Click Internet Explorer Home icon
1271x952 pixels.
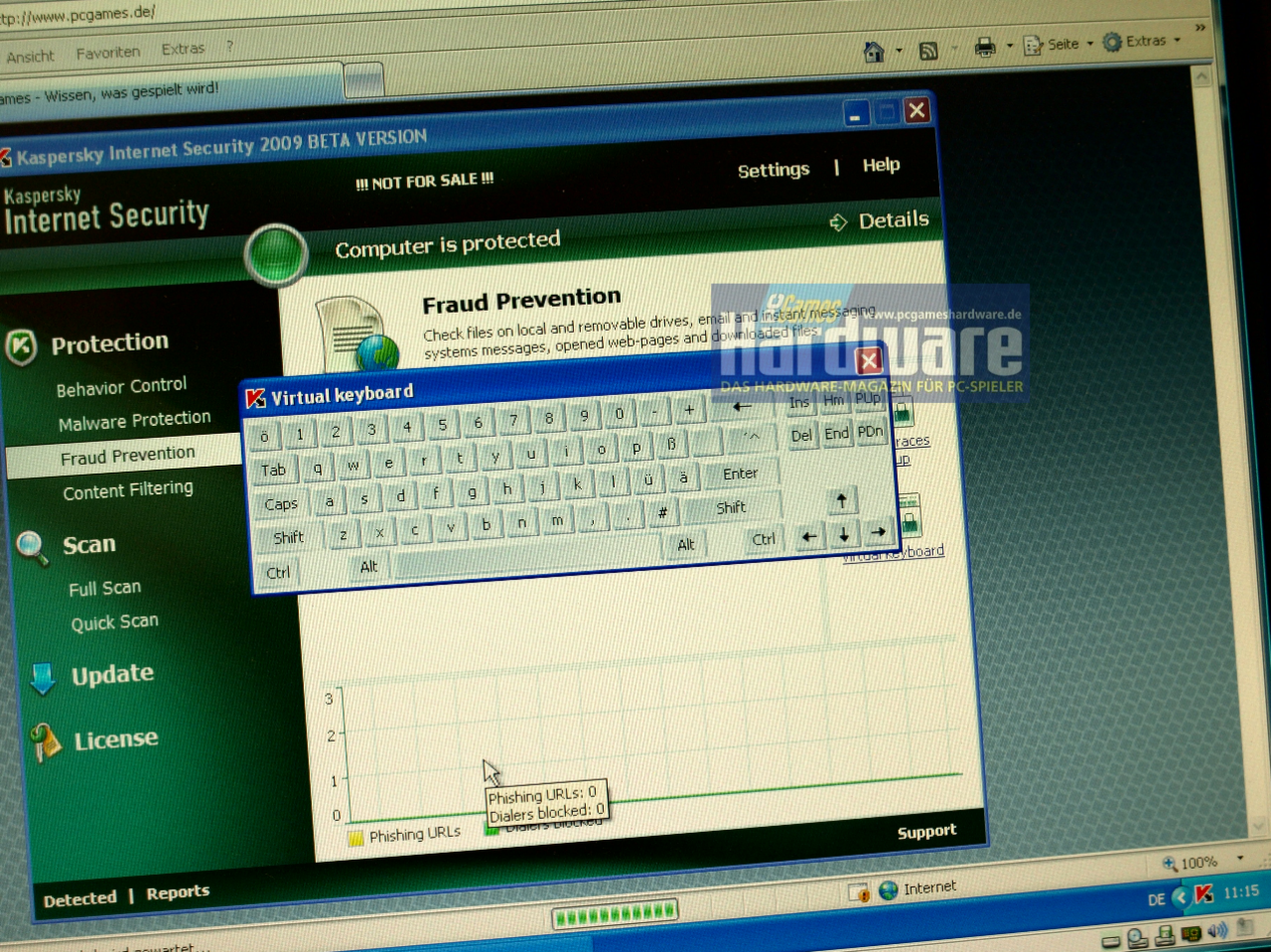tap(874, 52)
